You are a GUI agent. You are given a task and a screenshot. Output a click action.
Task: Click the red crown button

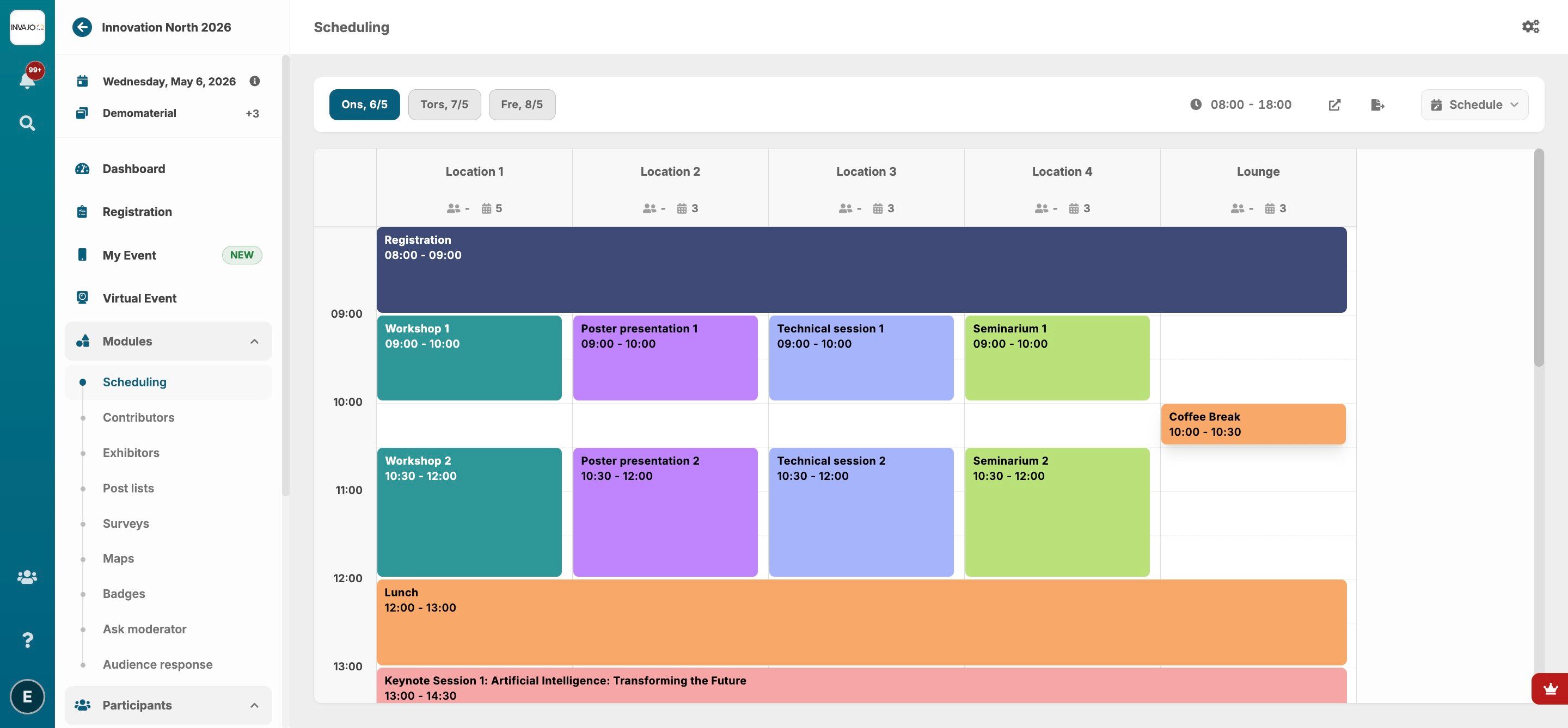coord(1549,689)
